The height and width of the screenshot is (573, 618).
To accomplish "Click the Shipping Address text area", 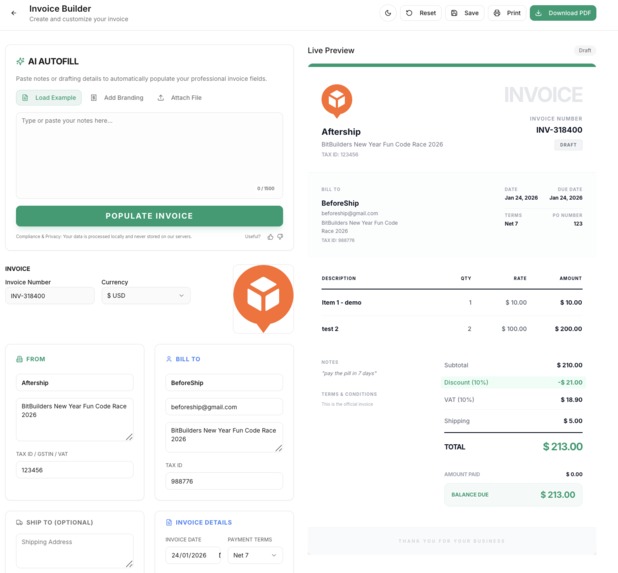I will (75, 551).
